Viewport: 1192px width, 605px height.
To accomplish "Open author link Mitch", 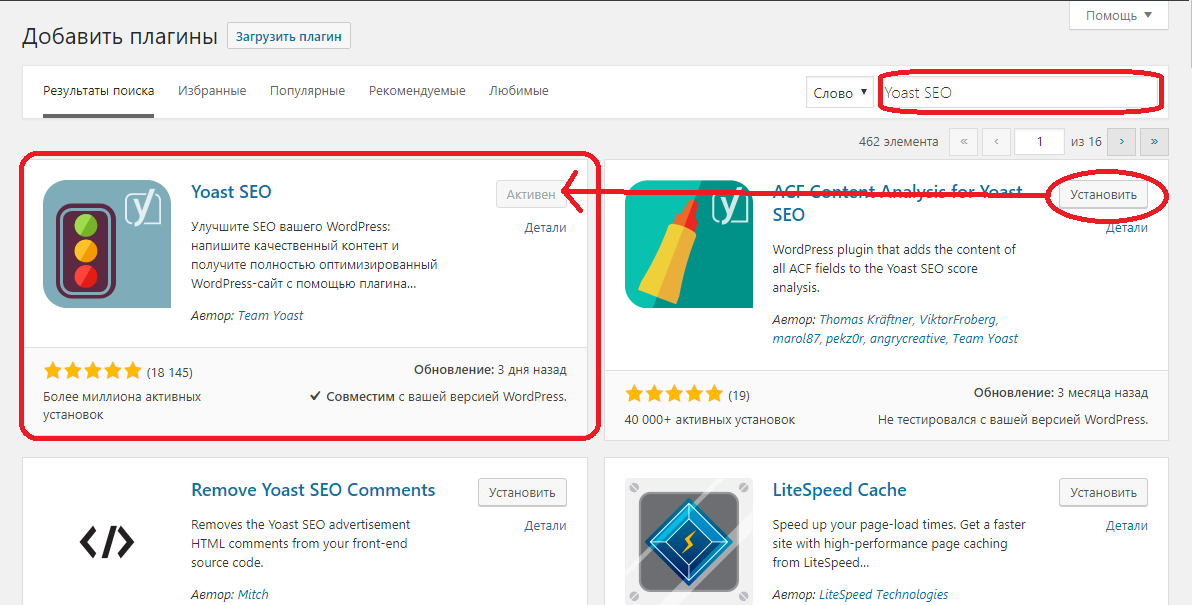I will (x=253, y=594).
